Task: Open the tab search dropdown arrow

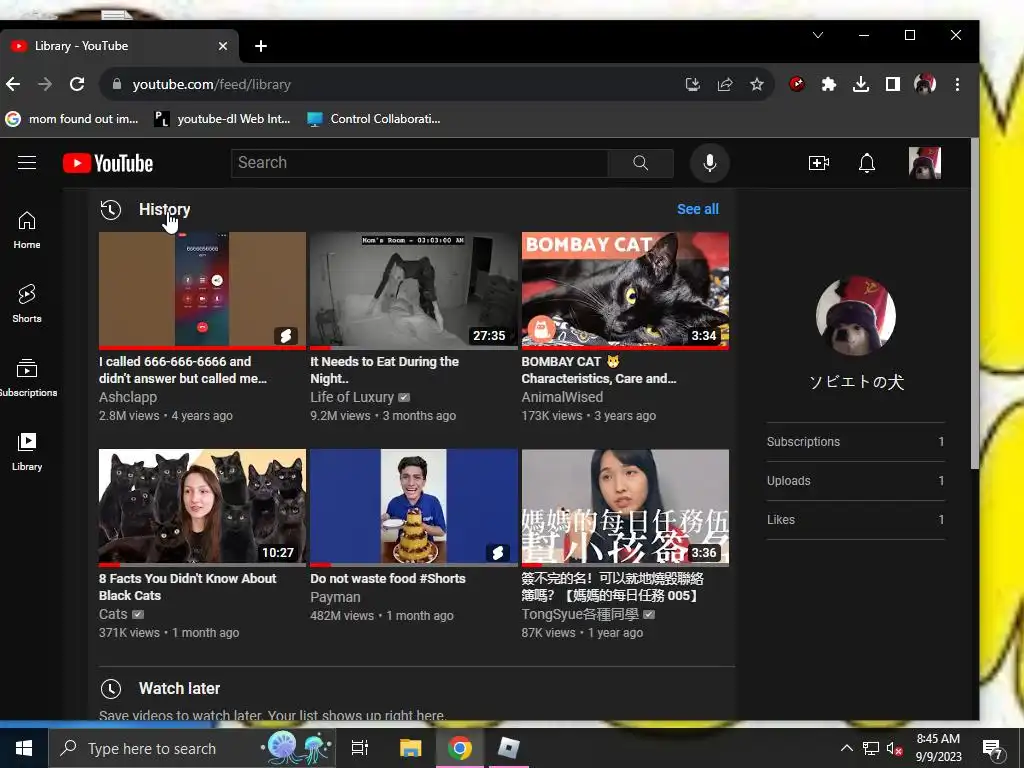Action: (x=818, y=35)
